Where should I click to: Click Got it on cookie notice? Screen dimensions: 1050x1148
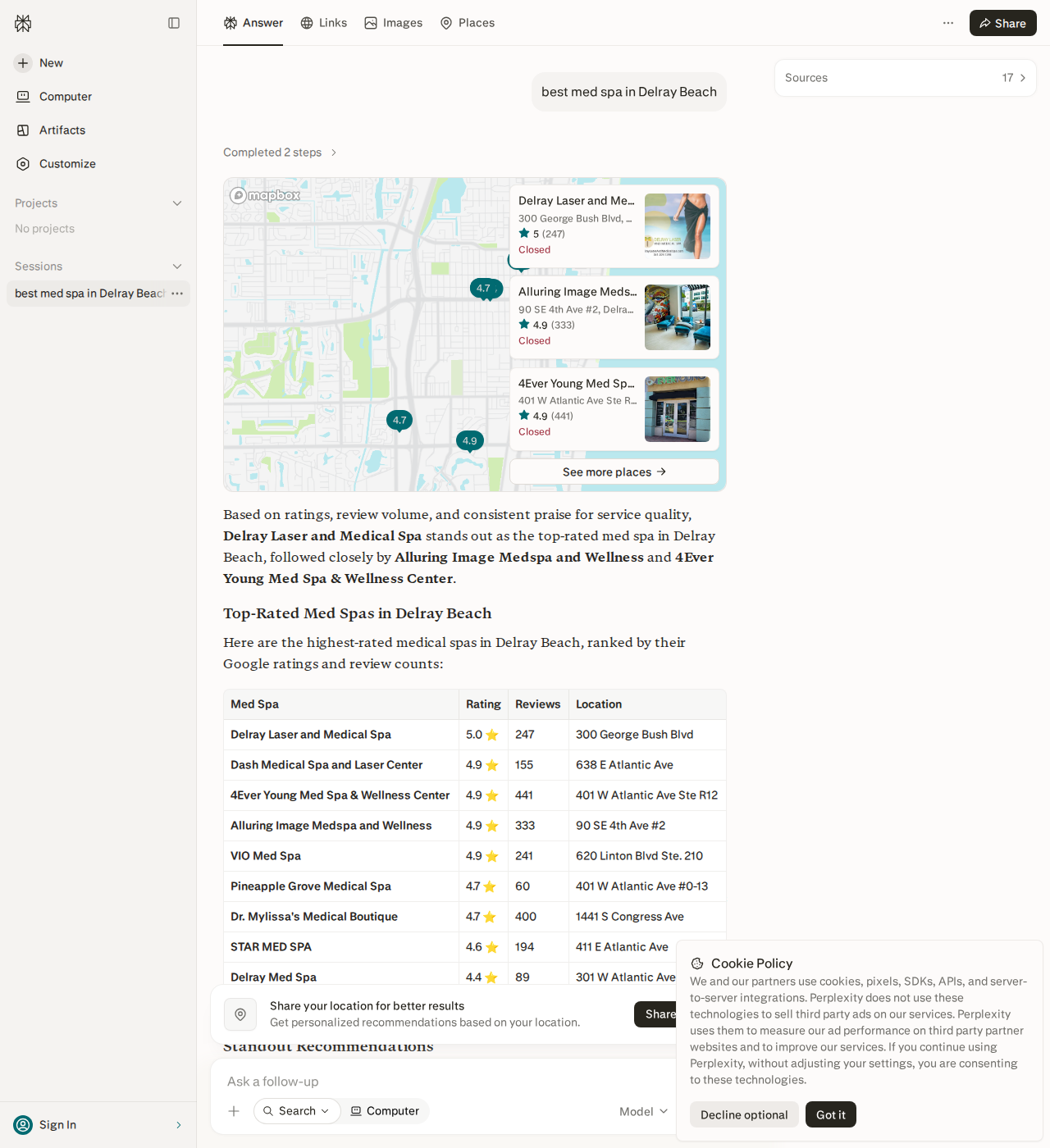831,1114
